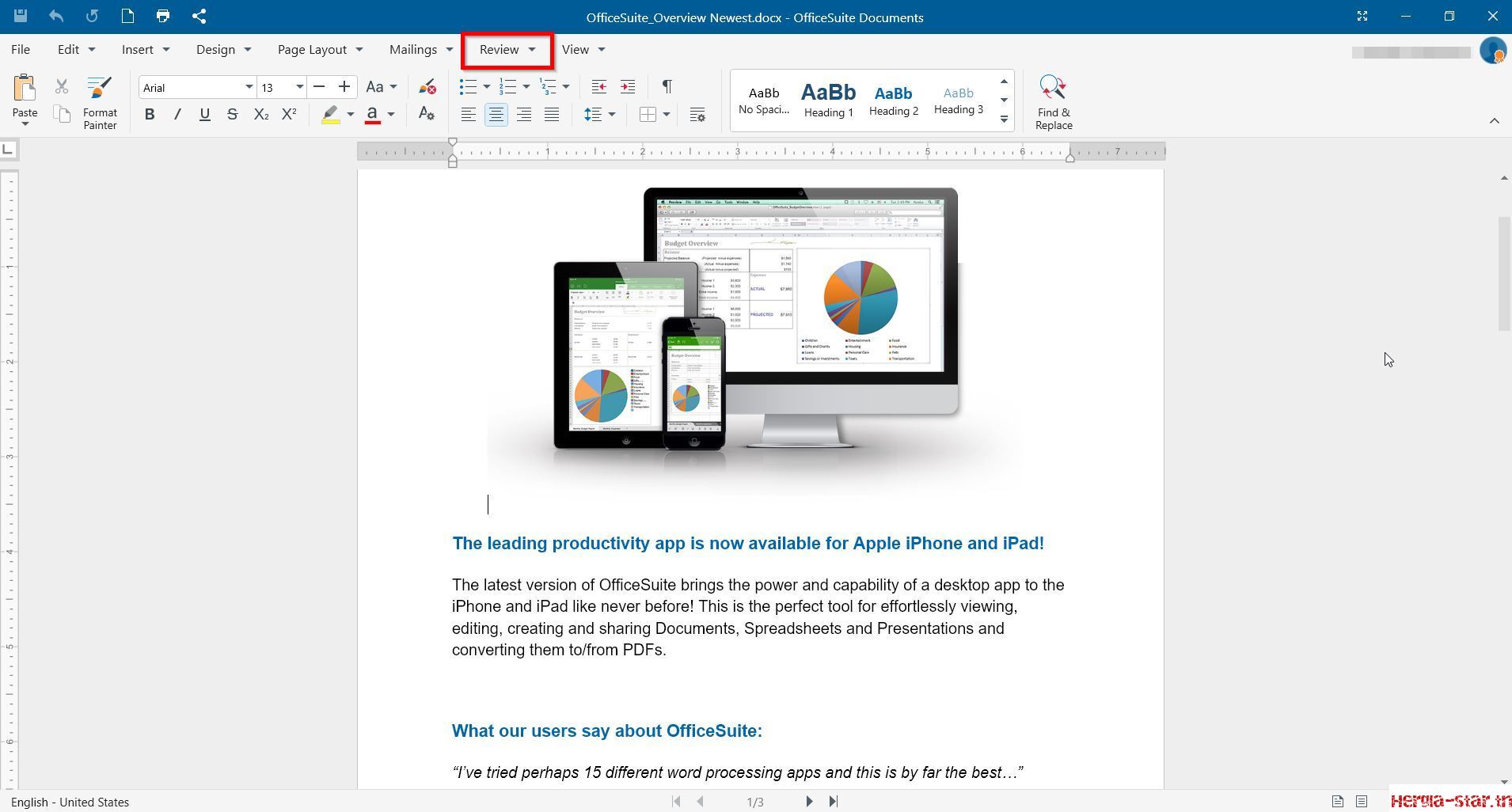The width and height of the screenshot is (1512, 812).
Task: Open the Review menu
Action: pyautogui.click(x=507, y=50)
